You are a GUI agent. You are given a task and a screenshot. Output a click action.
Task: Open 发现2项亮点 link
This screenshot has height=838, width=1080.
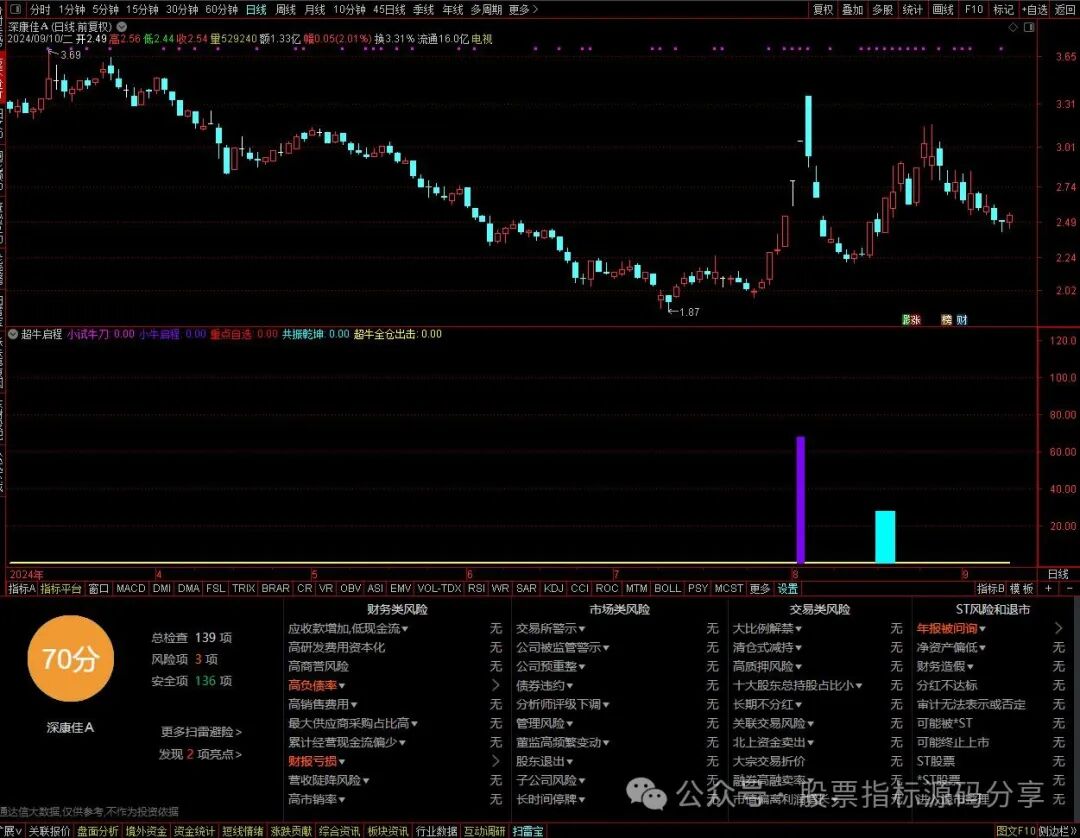pyautogui.click(x=200, y=755)
